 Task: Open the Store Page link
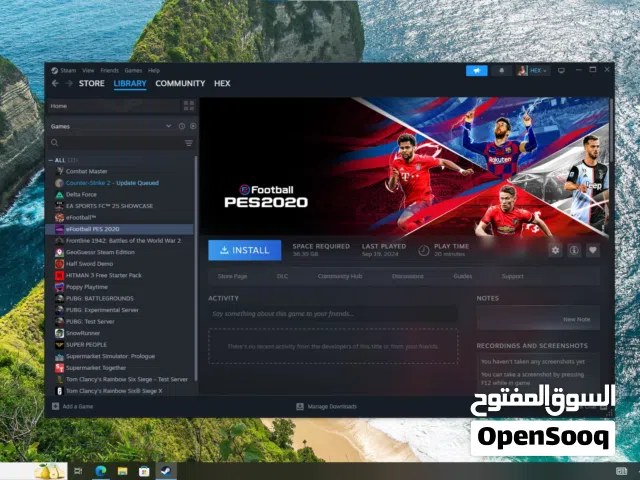pos(232,276)
